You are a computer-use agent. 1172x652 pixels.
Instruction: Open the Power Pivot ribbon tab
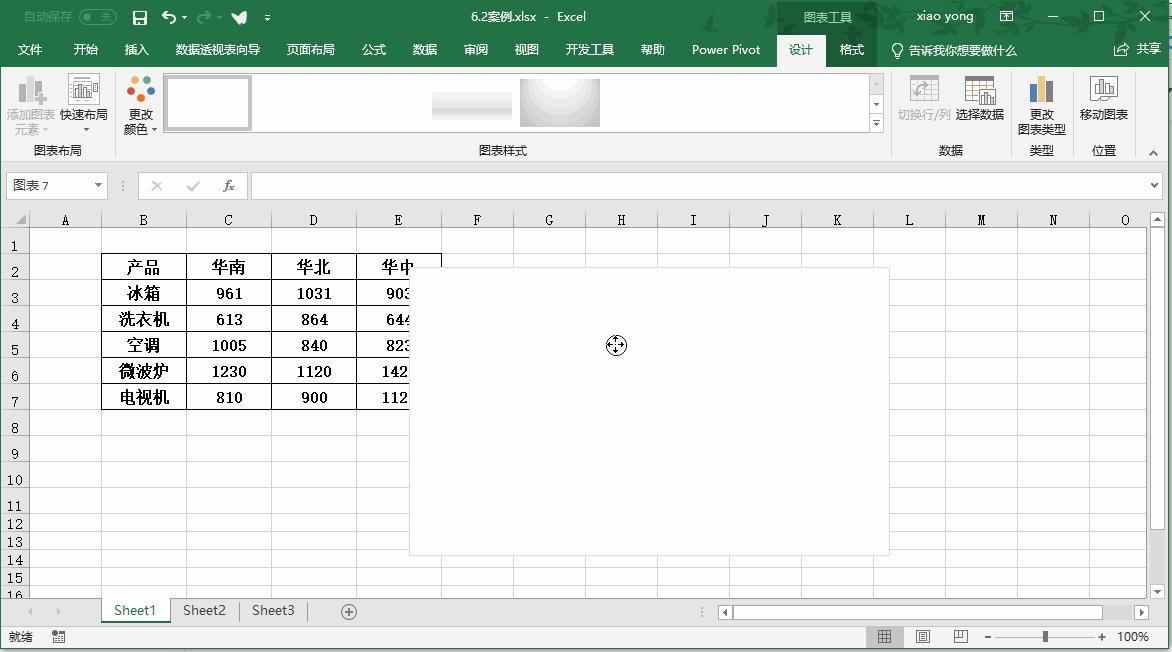pyautogui.click(x=725, y=48)
